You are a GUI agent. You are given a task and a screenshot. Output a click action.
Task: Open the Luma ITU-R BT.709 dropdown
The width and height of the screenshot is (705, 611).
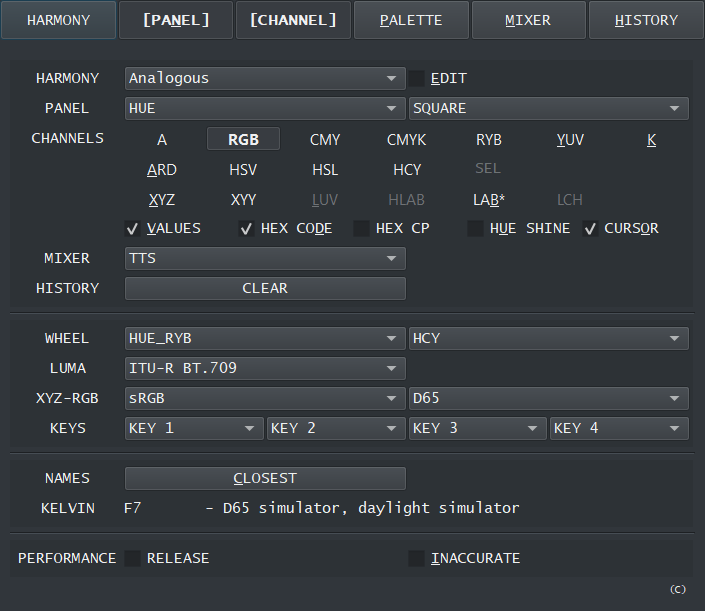(265, 368)
